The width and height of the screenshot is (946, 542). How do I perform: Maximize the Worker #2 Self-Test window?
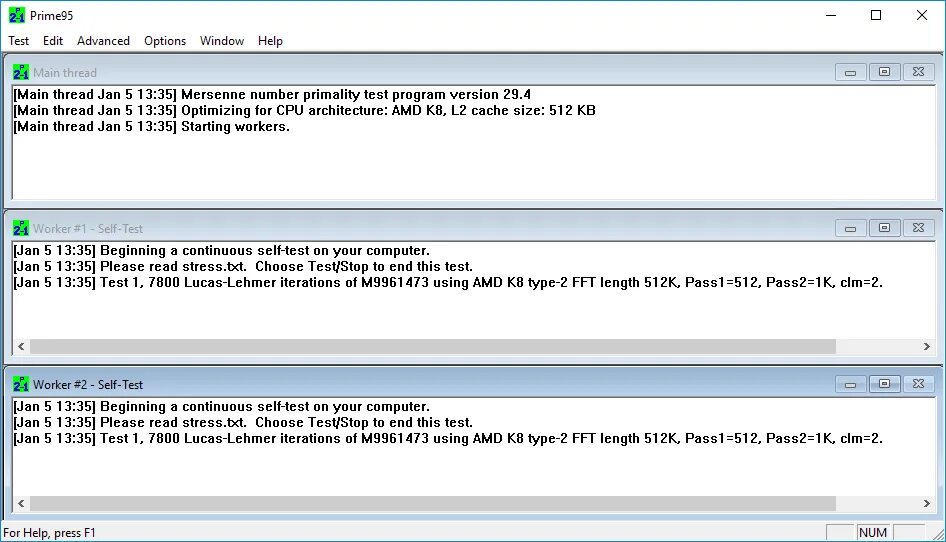coord(884,384)
